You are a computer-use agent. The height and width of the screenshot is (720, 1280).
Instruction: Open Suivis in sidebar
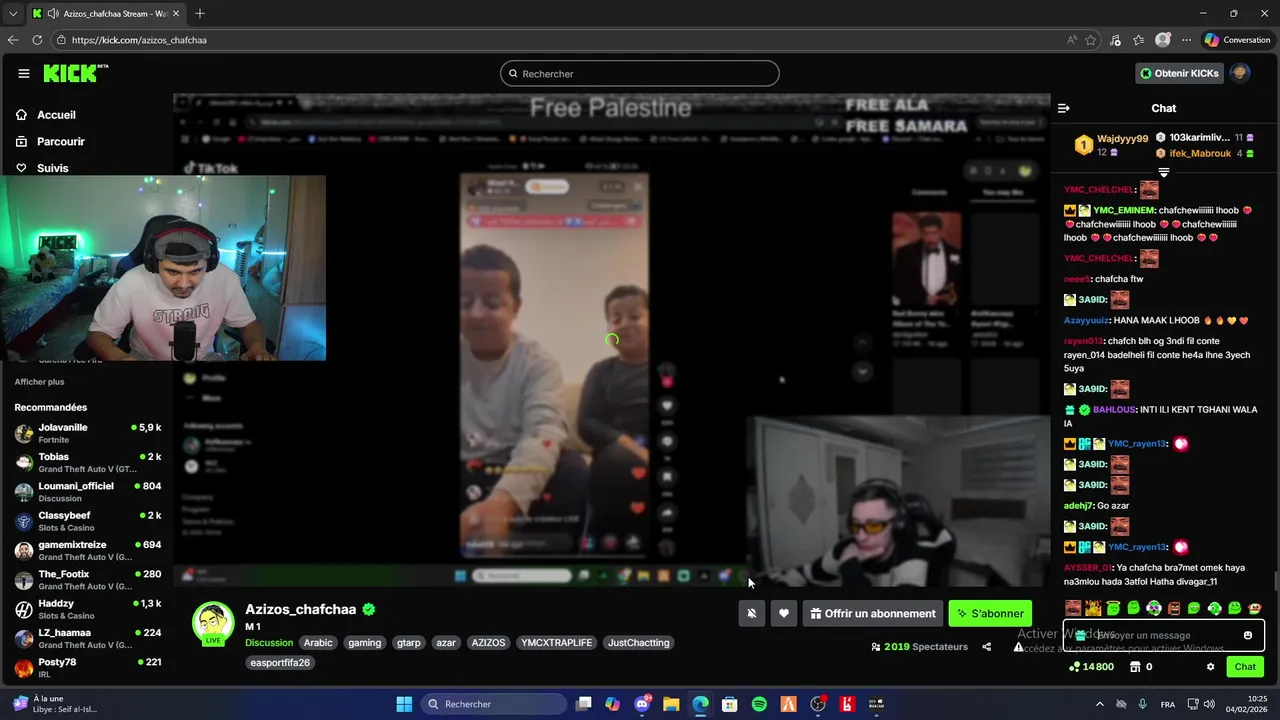[42, 168]
